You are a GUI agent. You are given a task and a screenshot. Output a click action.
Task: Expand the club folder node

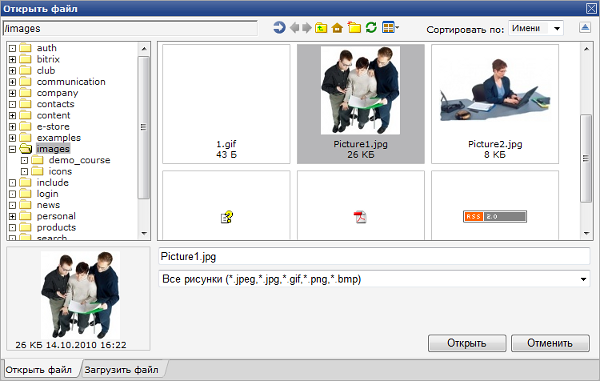12,71
